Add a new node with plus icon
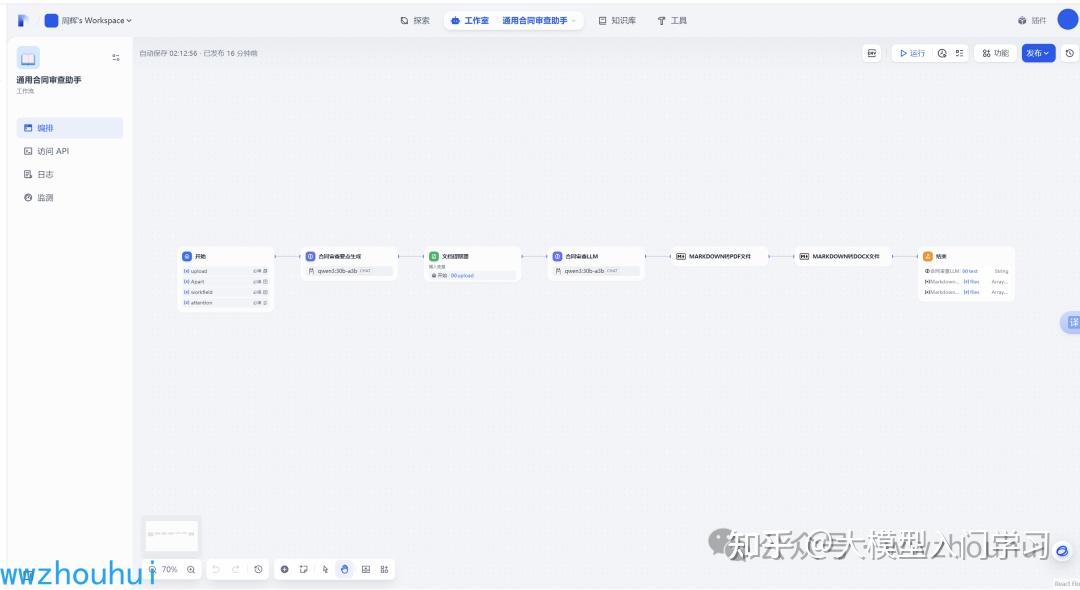 pyautogui.click(x=284, y=569)
